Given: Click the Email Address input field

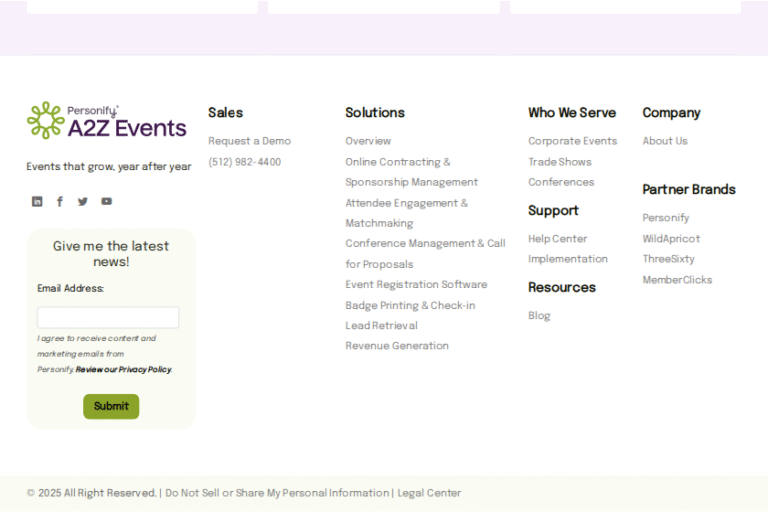Looking at the screenshot, I should 108,318.
